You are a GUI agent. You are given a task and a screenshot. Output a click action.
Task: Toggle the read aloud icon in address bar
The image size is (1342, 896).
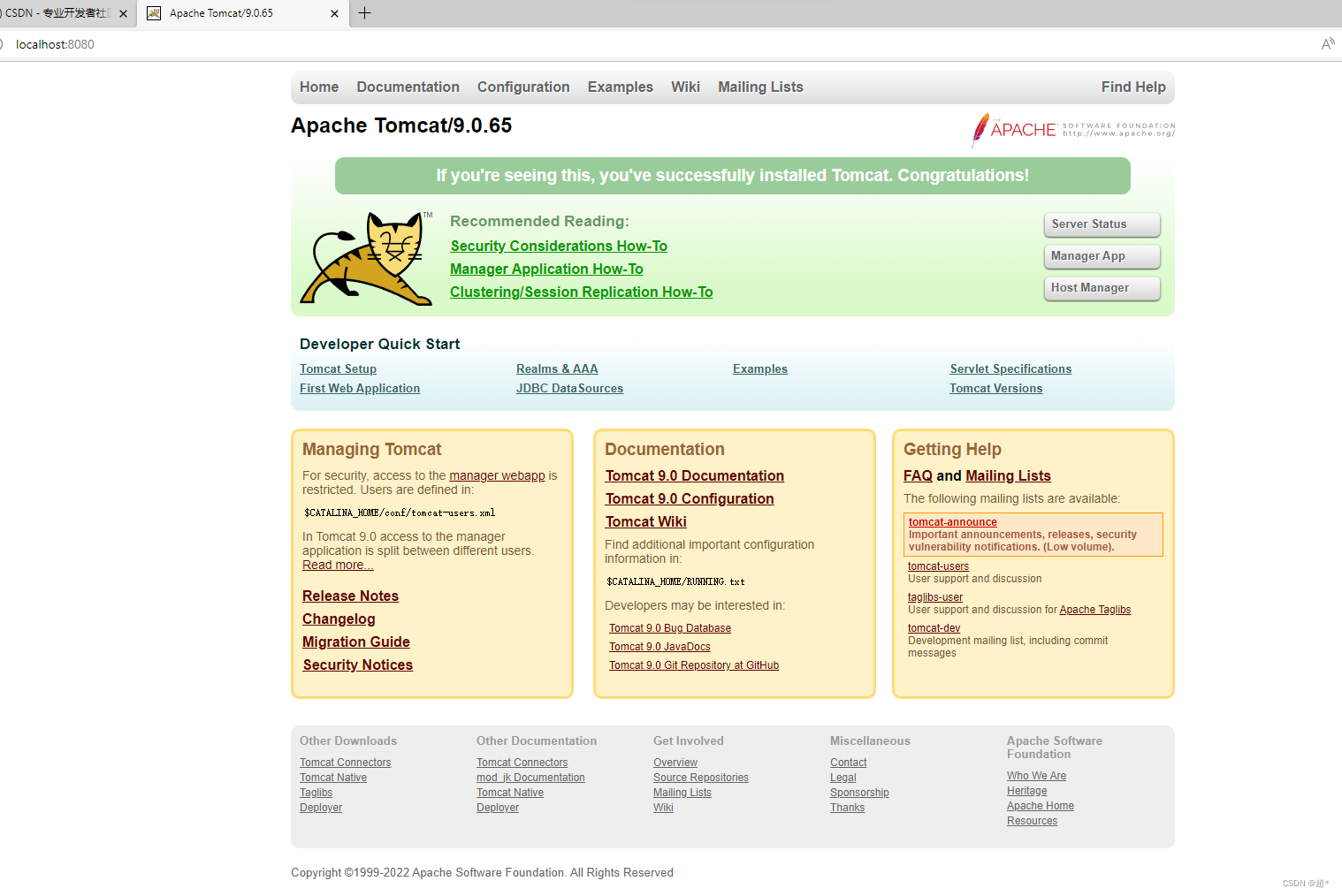[1328, 44]
